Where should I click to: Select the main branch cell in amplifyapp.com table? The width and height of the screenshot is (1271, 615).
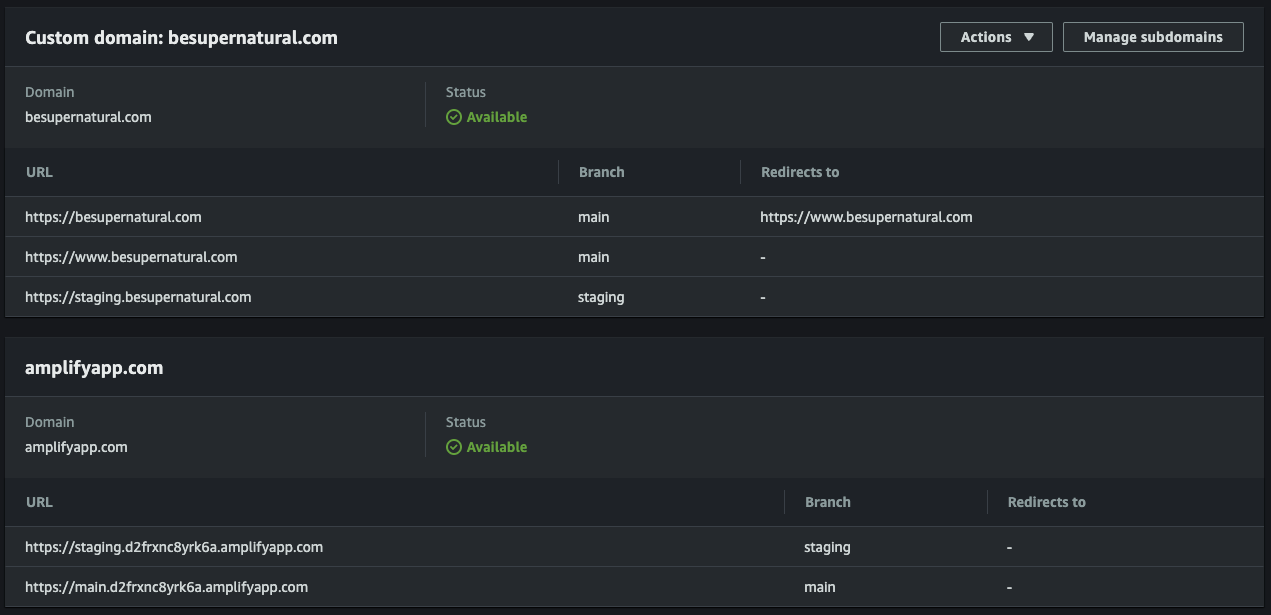click(x=820, y=587)
